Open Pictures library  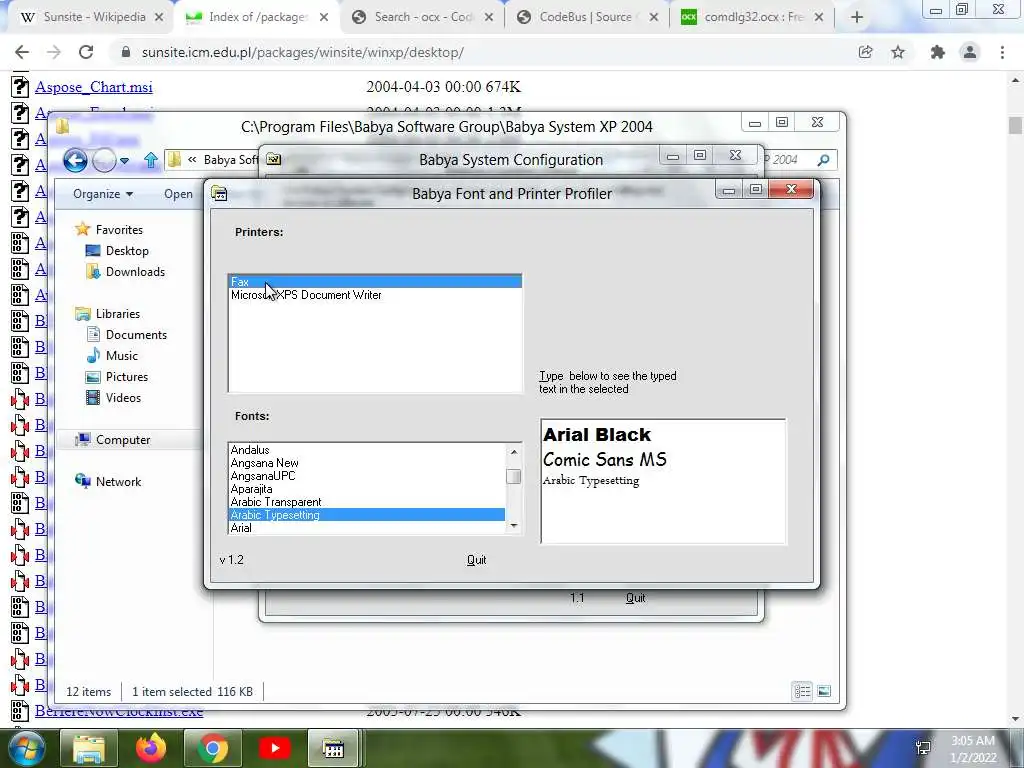click(x=118, y=377)
